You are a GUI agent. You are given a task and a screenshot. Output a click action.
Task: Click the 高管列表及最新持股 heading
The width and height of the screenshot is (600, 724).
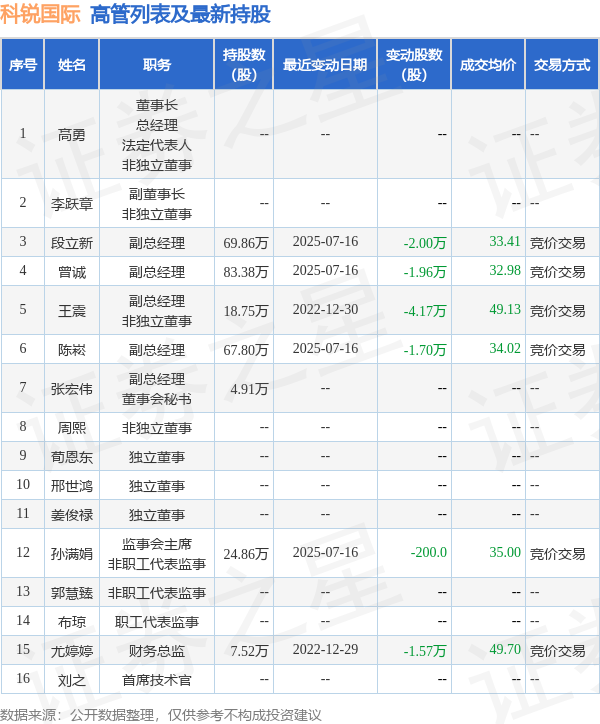[x=181, y=14]
